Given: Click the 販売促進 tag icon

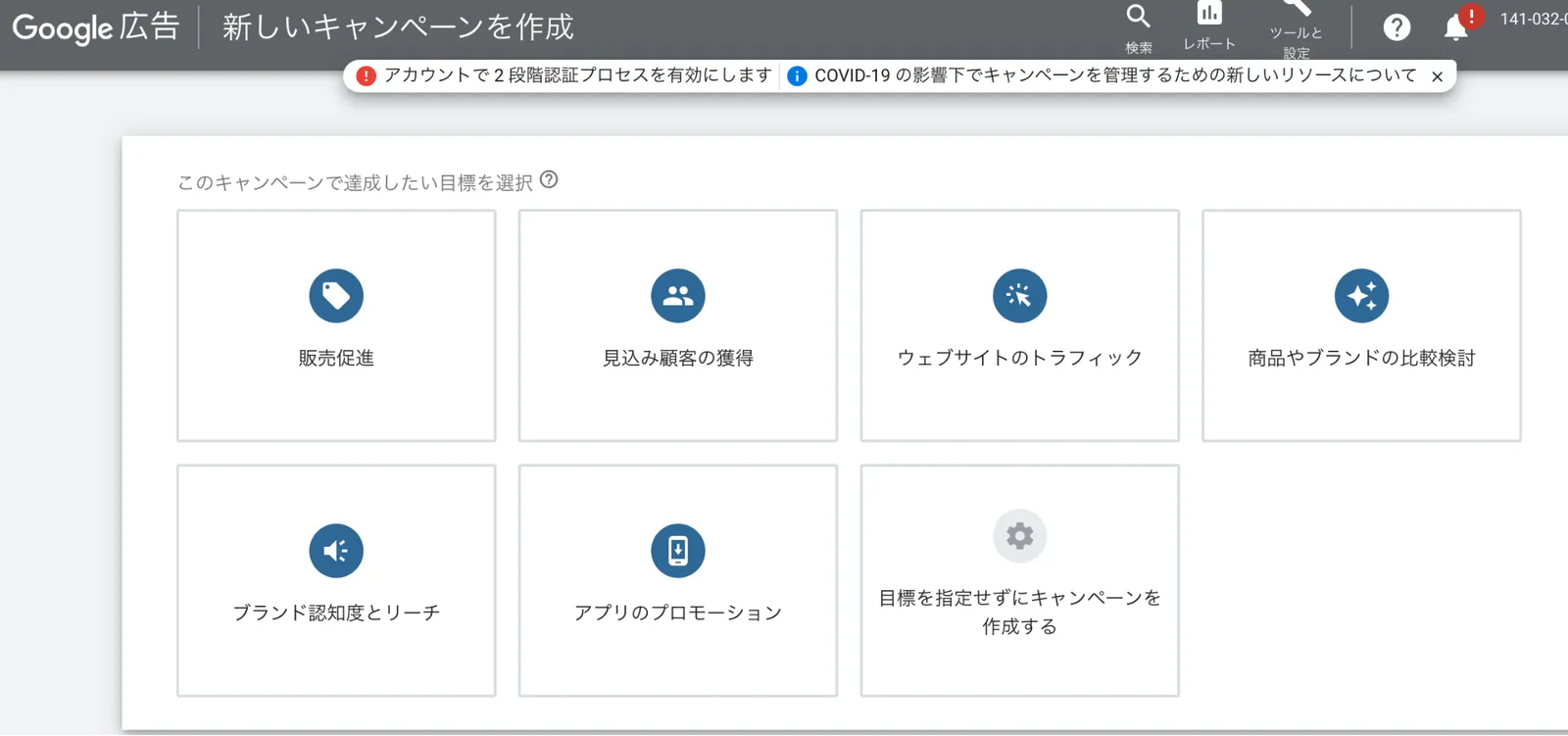Looking at the screenshot, I should [x=336, y=296].
